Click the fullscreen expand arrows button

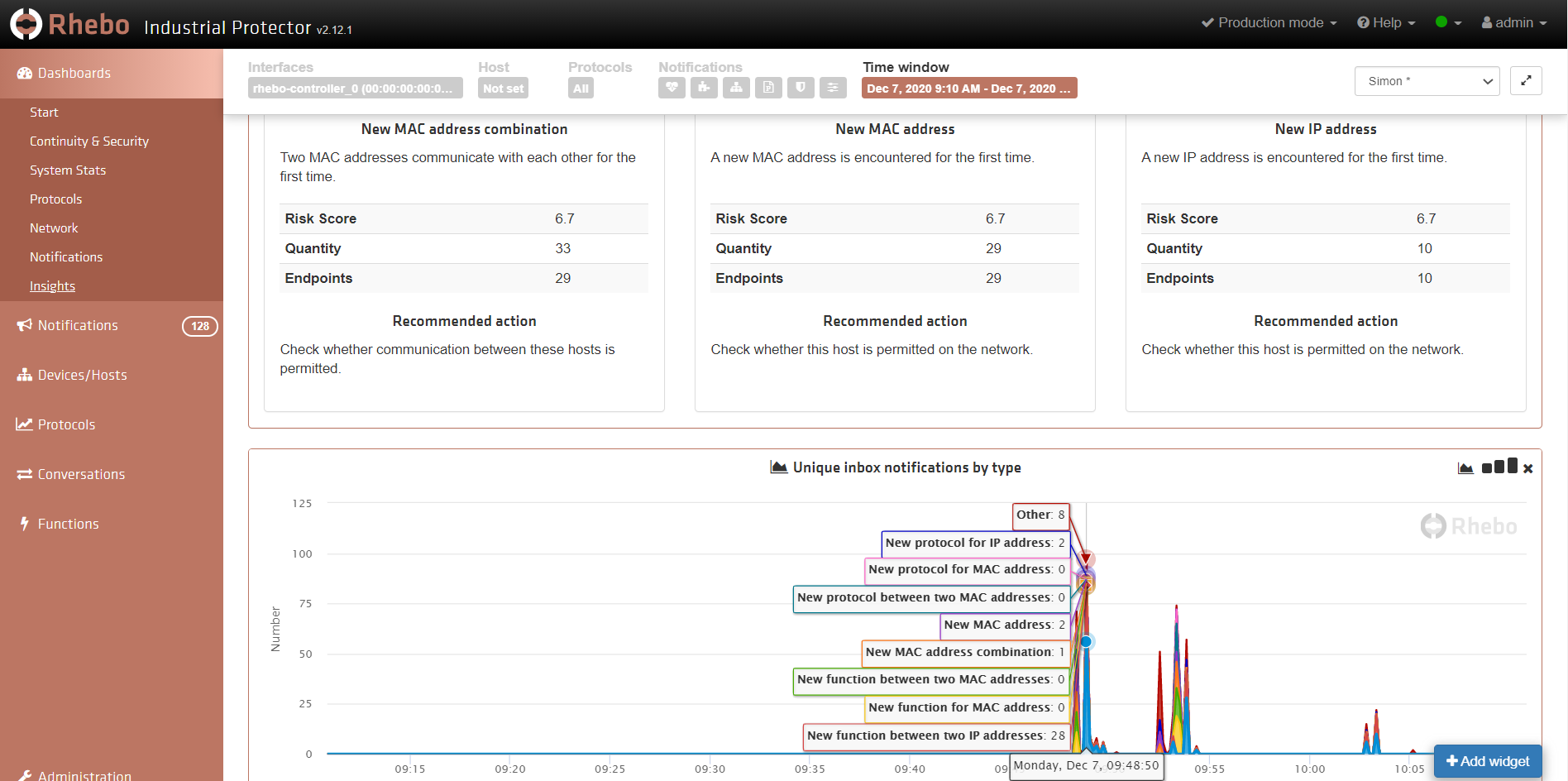1526,81
